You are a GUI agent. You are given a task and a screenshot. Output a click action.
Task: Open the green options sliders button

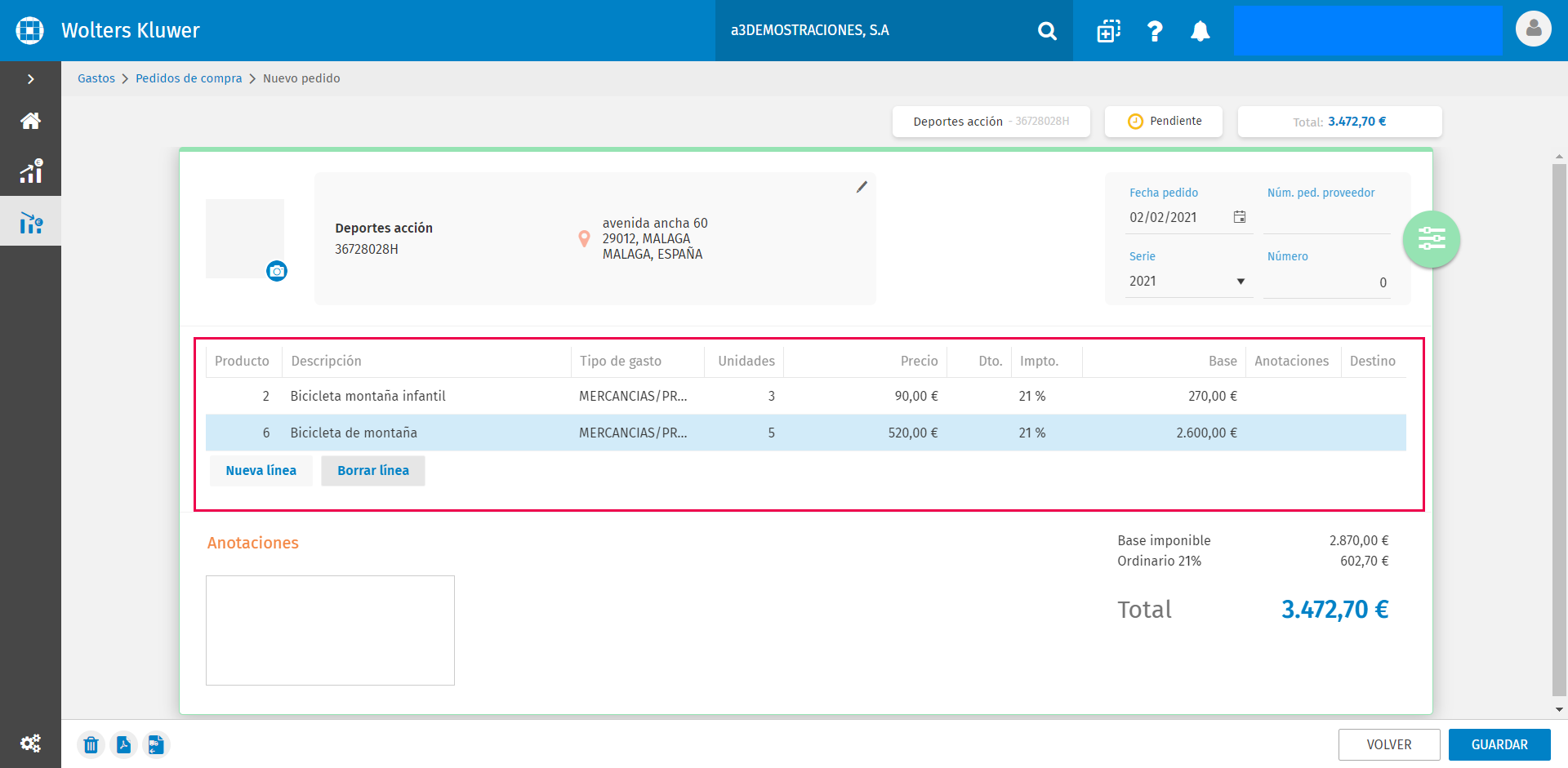(x=1431, y=239)
